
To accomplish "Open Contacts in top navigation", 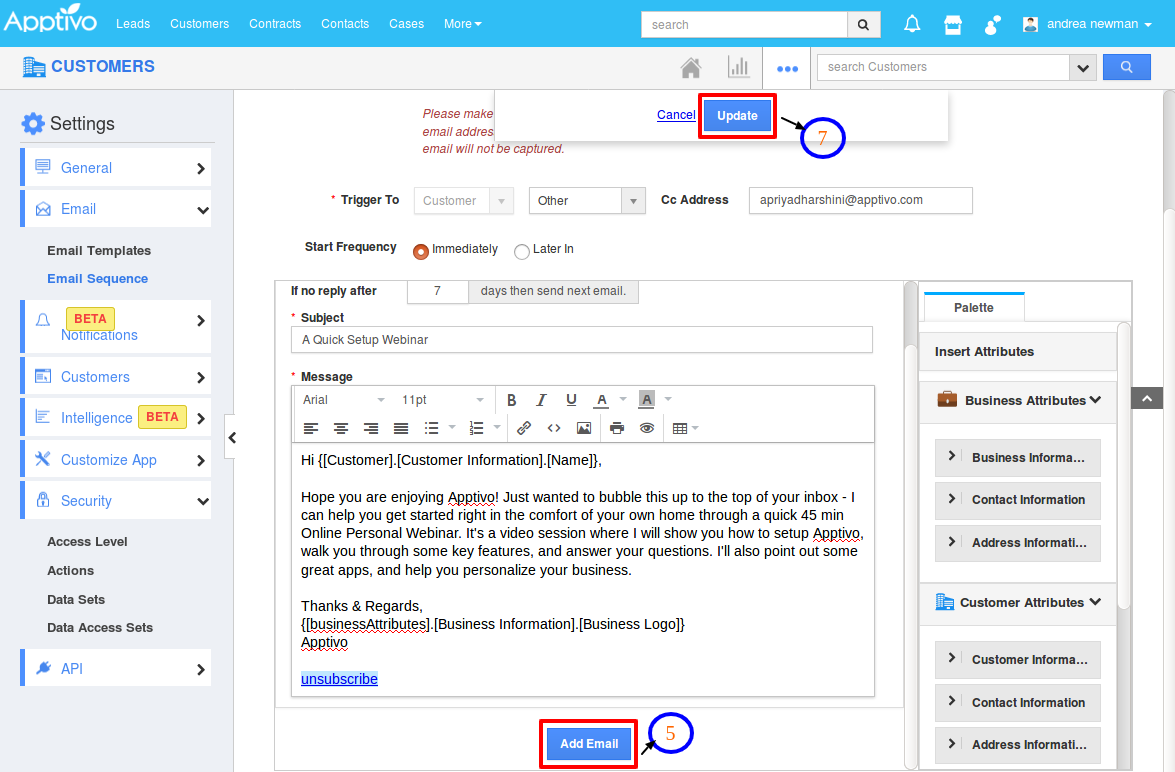I will pyautogui.click(x=345, y=24).
